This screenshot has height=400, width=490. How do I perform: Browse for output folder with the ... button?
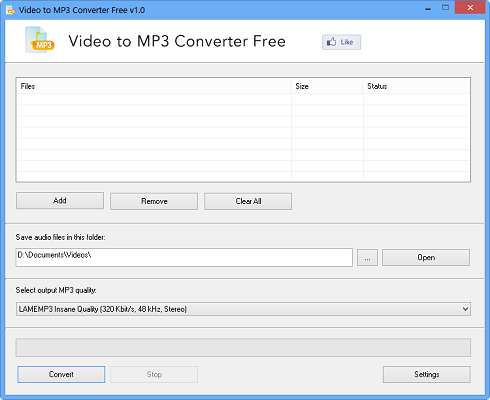click(367, 258)
